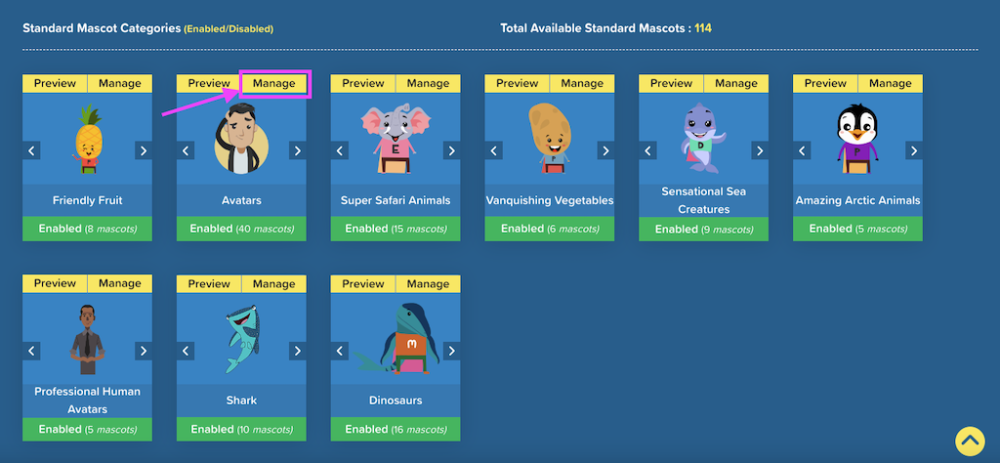Show next mascot in Sensational Sea Creatures
Screen dimensions: 1000x463
[760, 151]
